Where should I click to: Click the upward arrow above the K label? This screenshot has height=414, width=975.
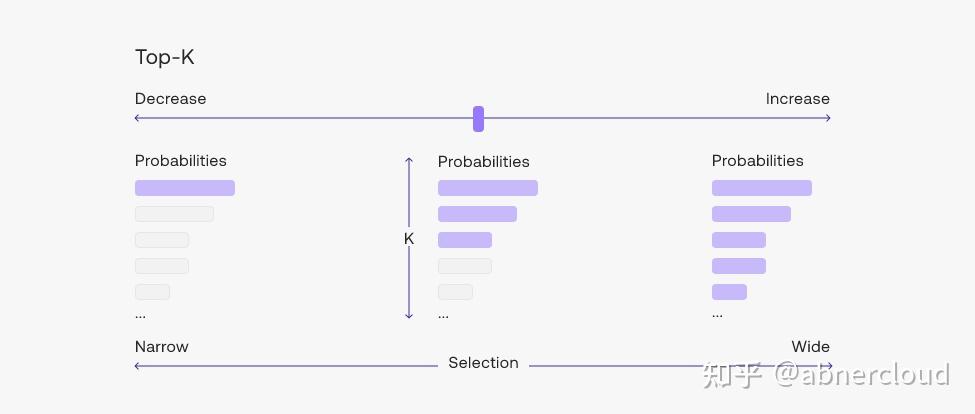point(409,160)
